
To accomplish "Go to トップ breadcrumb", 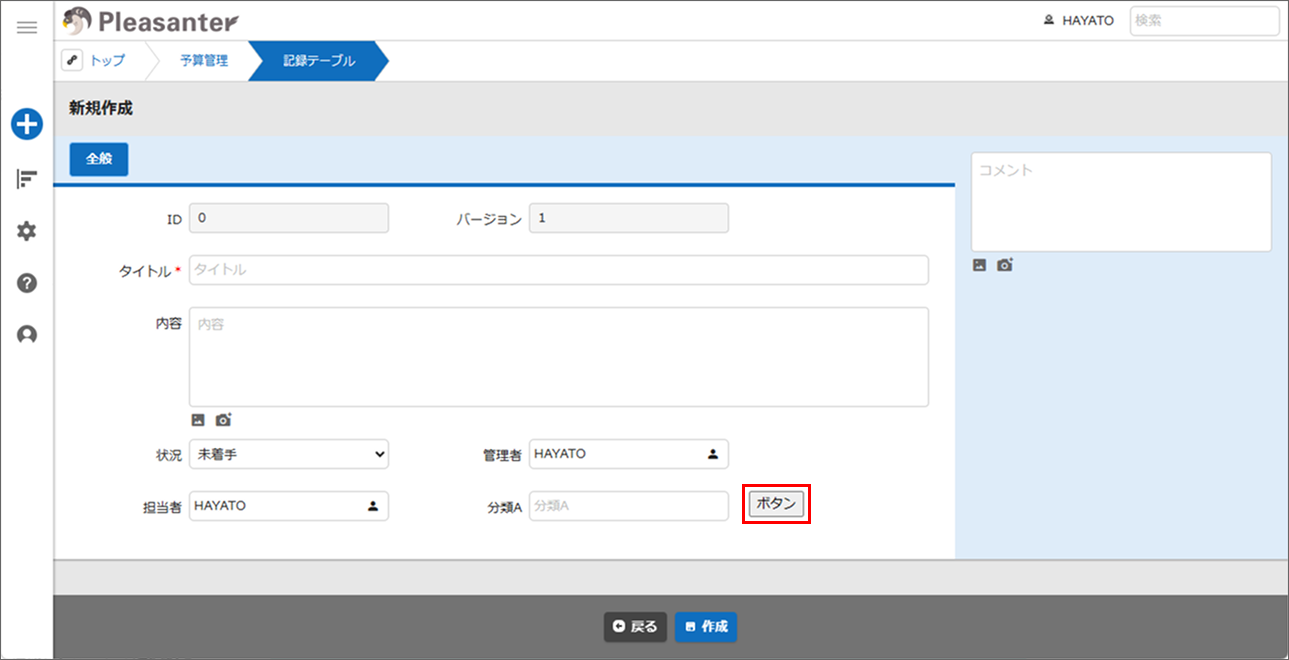I will click(108, 61).
